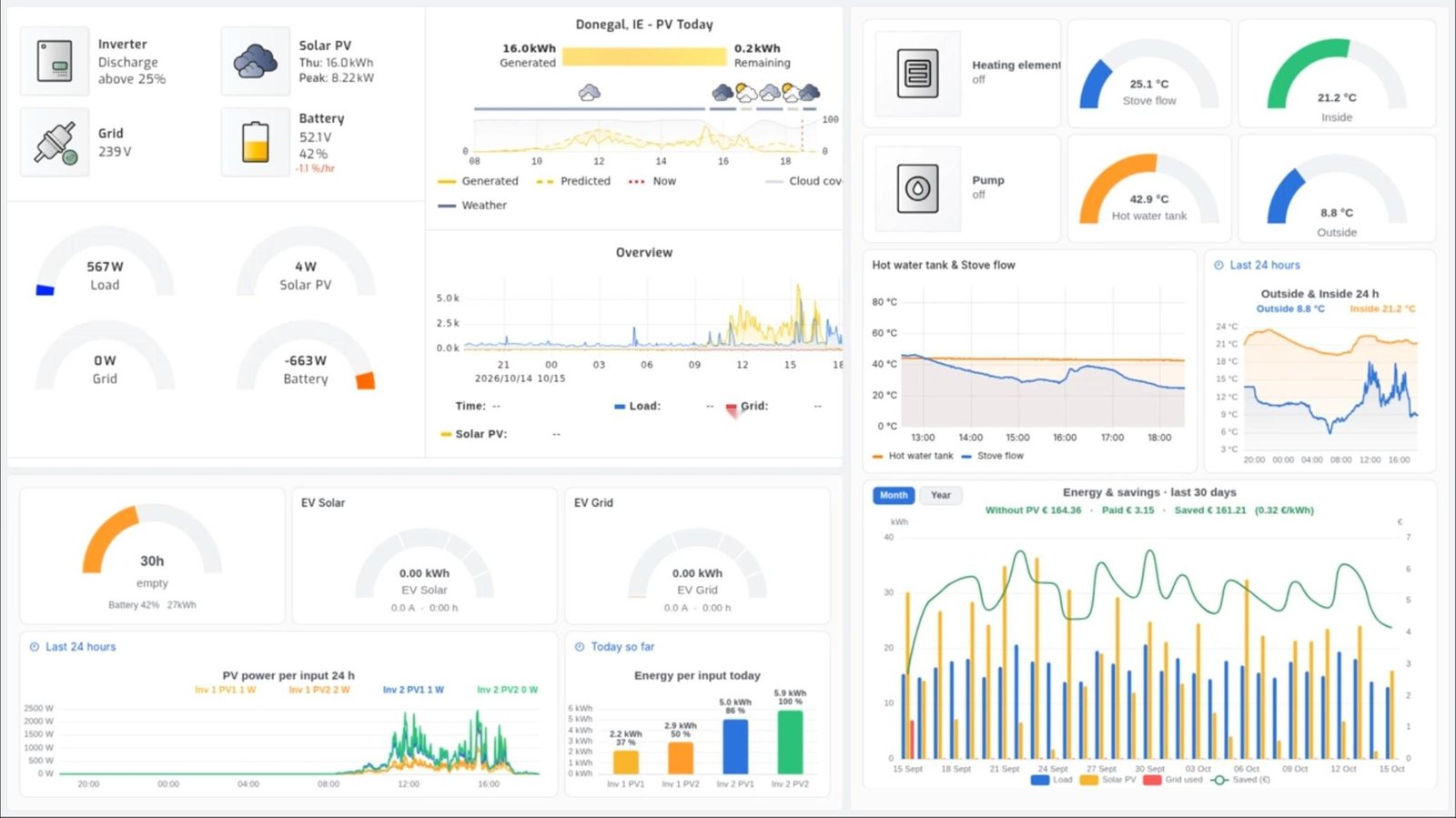Image resolution: width=1456 pixels, height=818 pixels.
Task: Click Inv 1 PV1 1 W legend label
Action: [225, 690]
